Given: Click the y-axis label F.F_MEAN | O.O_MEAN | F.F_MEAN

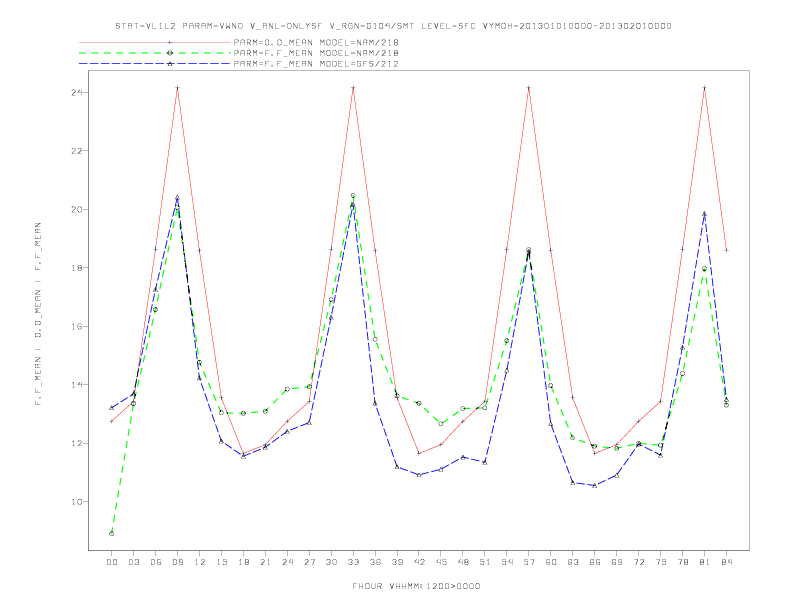Looking at the screenshot, I should click(38, 314).
